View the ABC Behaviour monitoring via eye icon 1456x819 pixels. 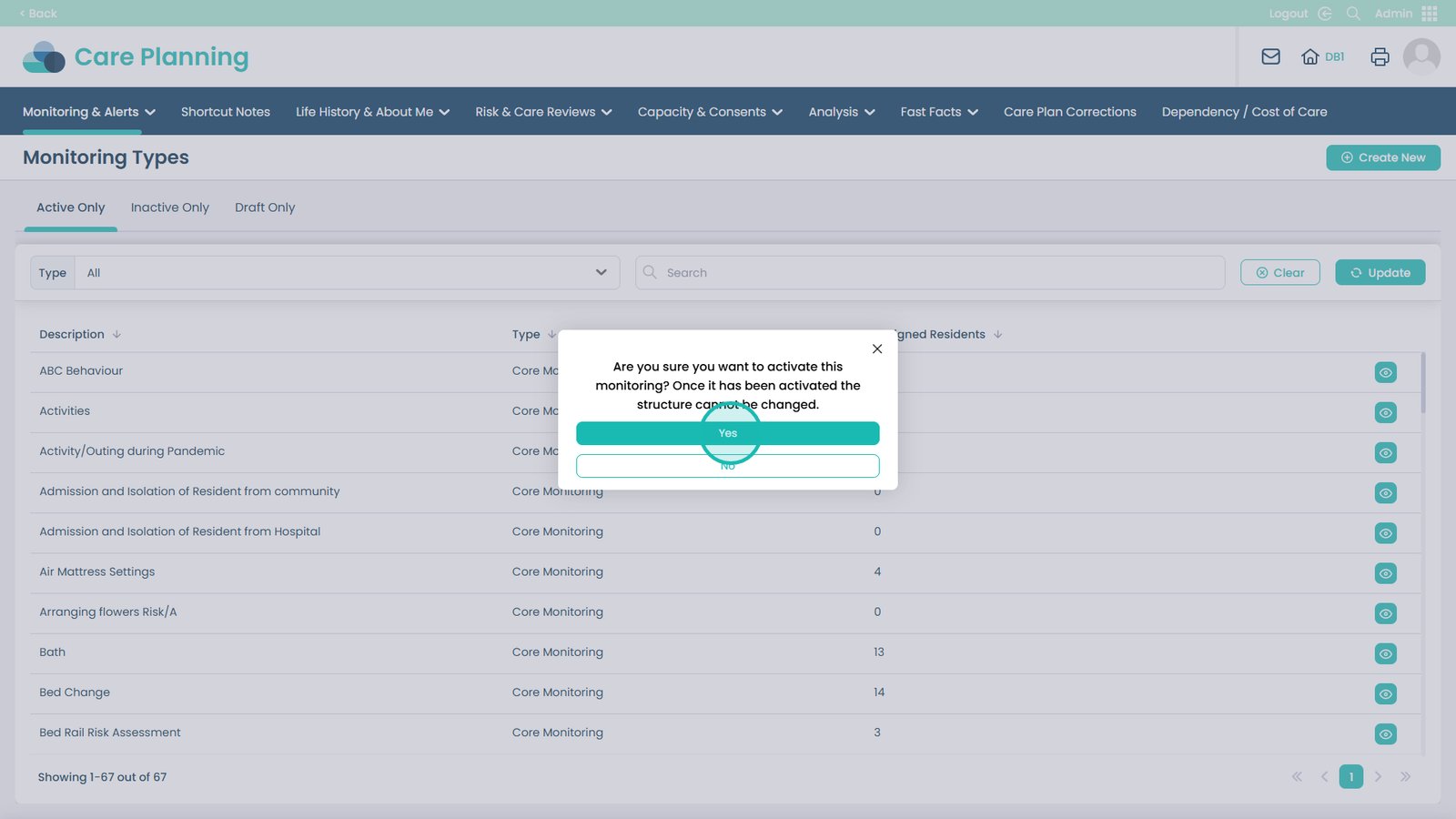1385,372
